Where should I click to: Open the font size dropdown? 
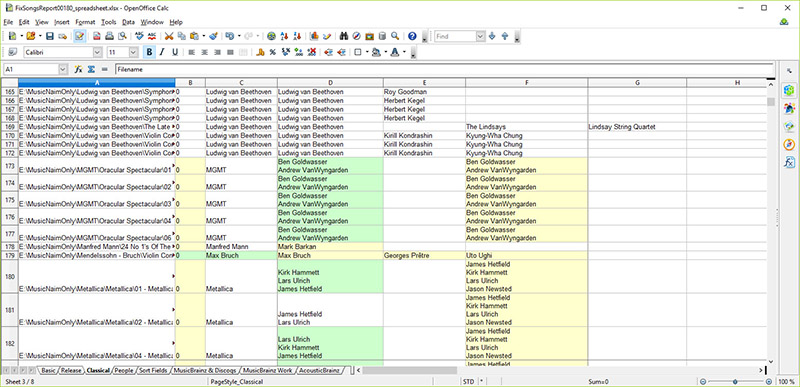(134, 52)
